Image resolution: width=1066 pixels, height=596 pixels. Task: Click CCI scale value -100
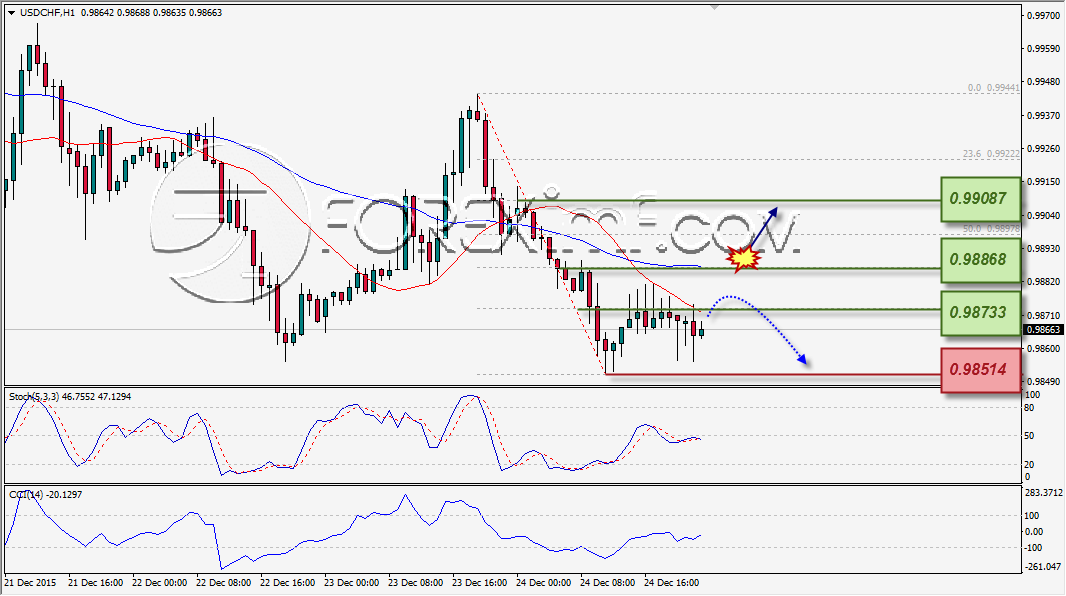(1034, 548)
